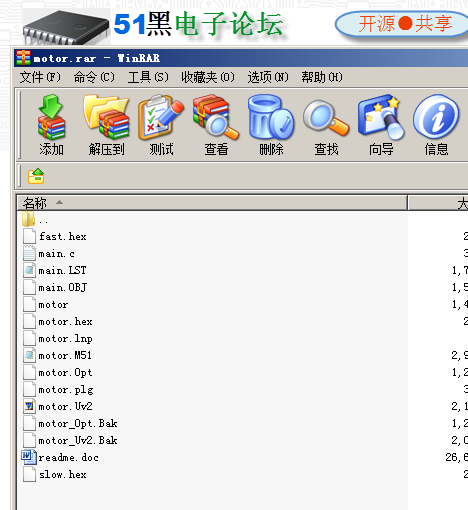Open the 工具(S) menu
Viewport: 468px width, 510px height.
(148, 77)
